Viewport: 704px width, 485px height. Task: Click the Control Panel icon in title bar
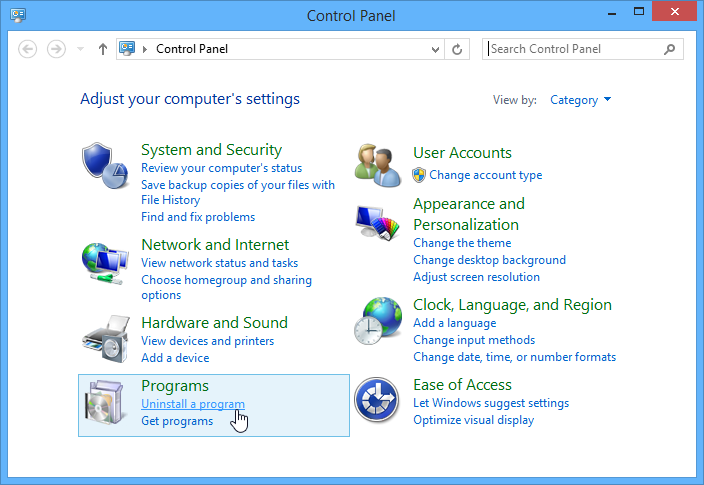(x=18, y=15)
